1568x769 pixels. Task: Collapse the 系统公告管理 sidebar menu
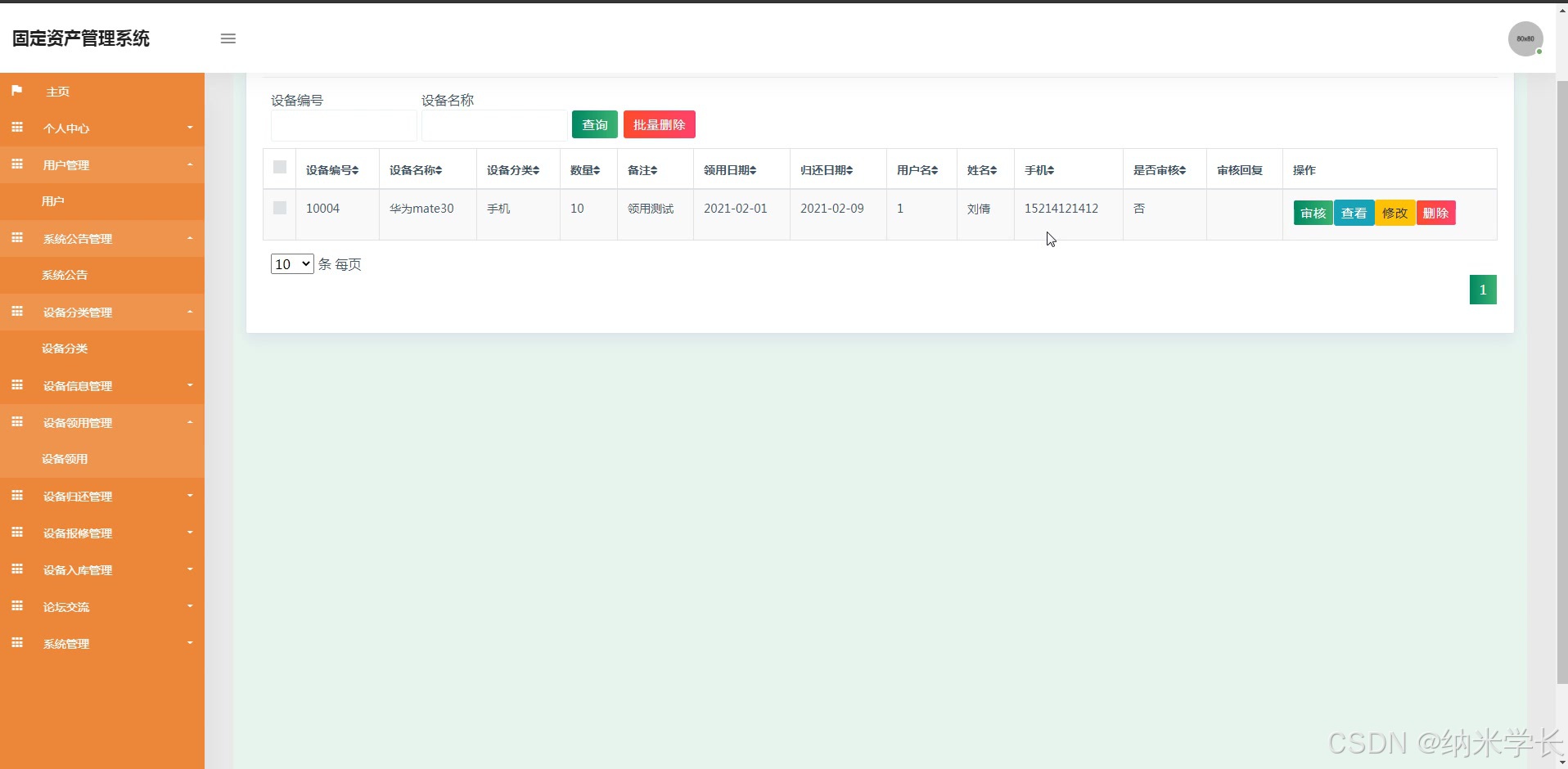pyautogui.click(x=102, y=238)
